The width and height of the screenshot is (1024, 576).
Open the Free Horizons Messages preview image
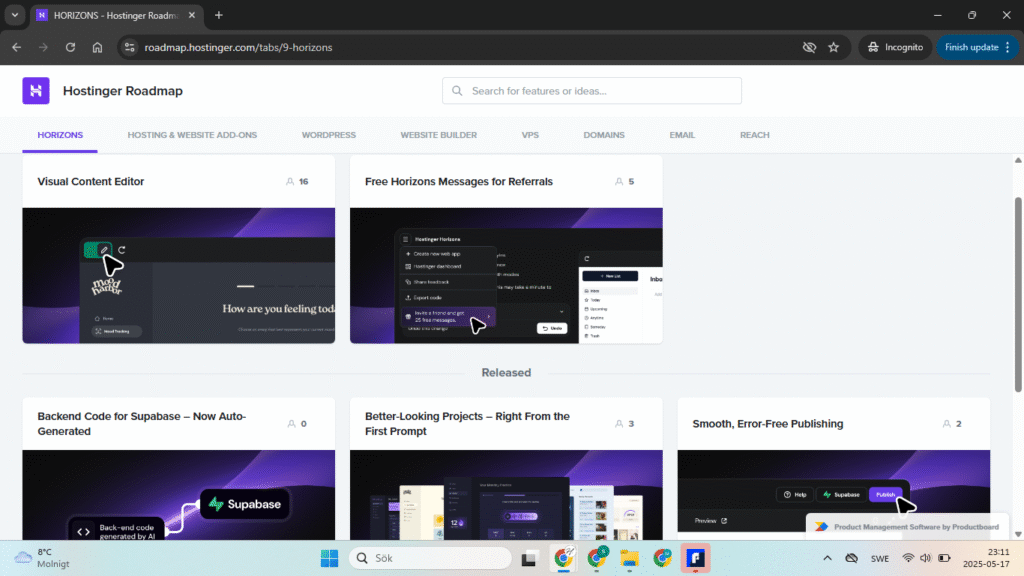pos(506,276)
